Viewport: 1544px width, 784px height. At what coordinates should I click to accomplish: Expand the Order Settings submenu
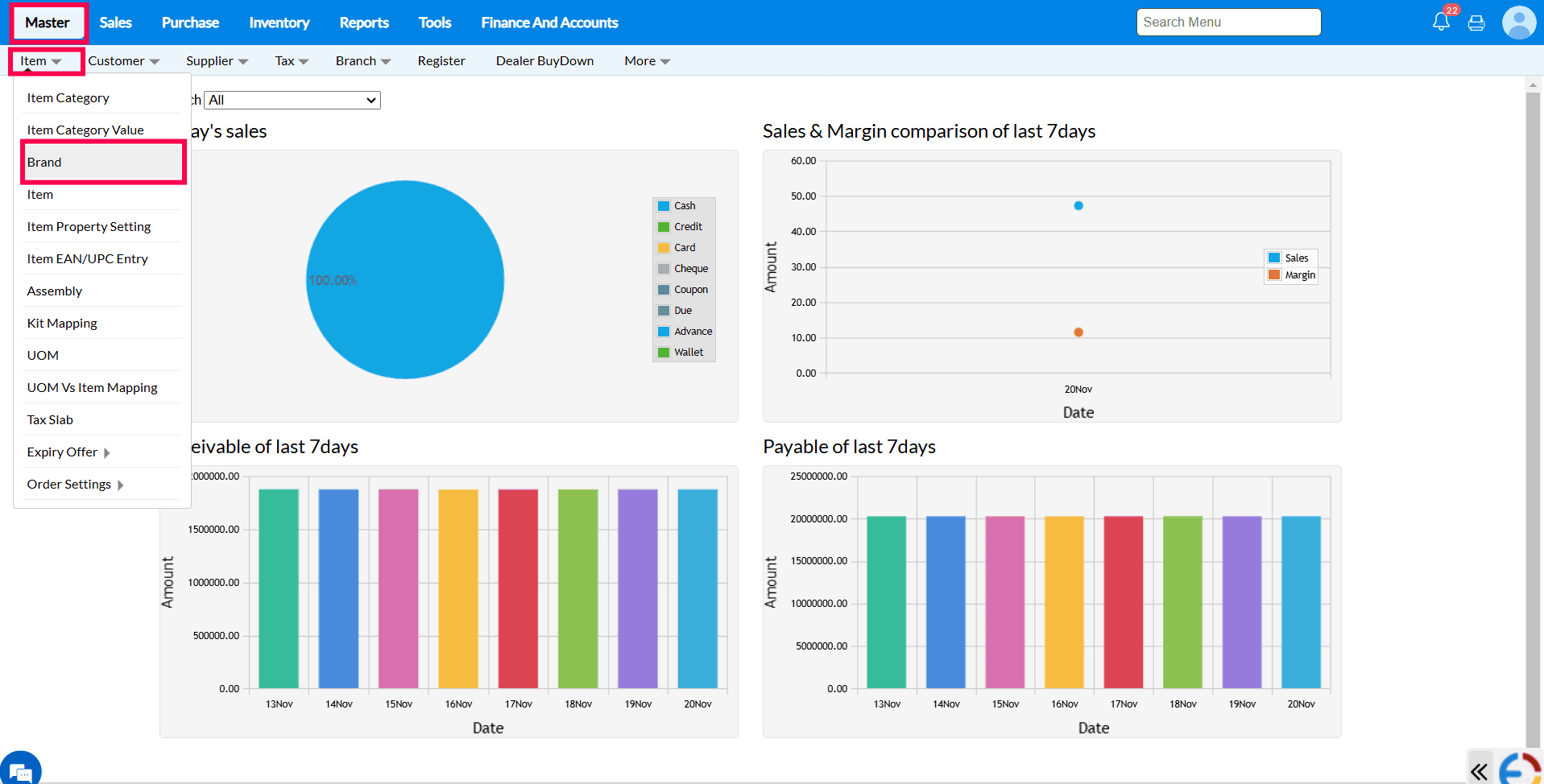pyautogui.click(x=75, y=485)
